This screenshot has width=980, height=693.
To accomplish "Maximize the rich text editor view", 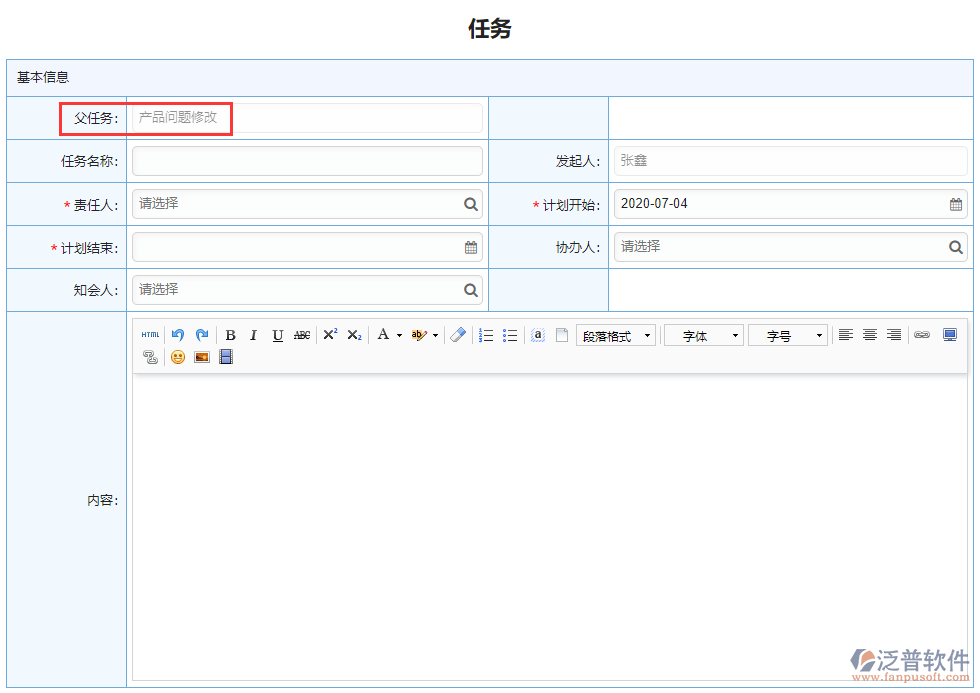I will click(949, 334).
